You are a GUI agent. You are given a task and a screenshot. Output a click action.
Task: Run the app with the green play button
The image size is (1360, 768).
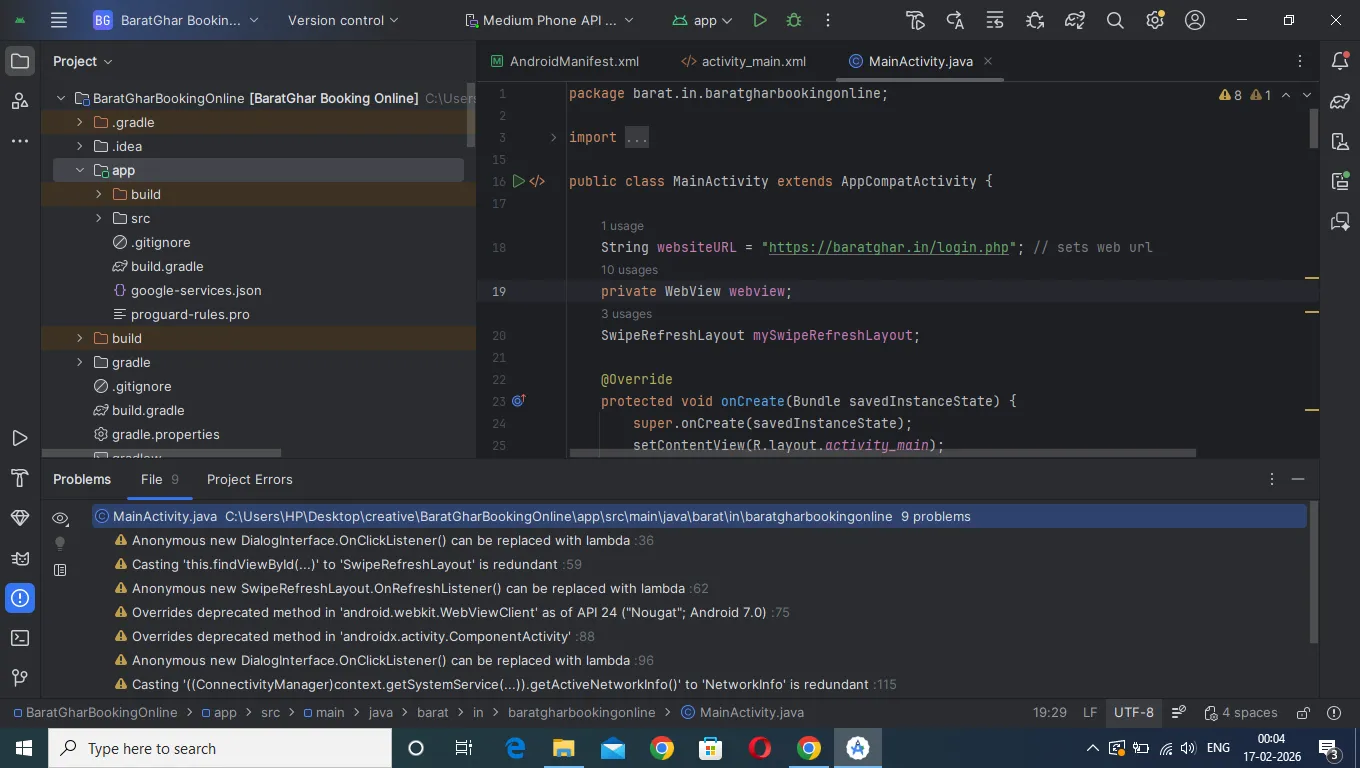pyautogui.click(x=760, y=20)
